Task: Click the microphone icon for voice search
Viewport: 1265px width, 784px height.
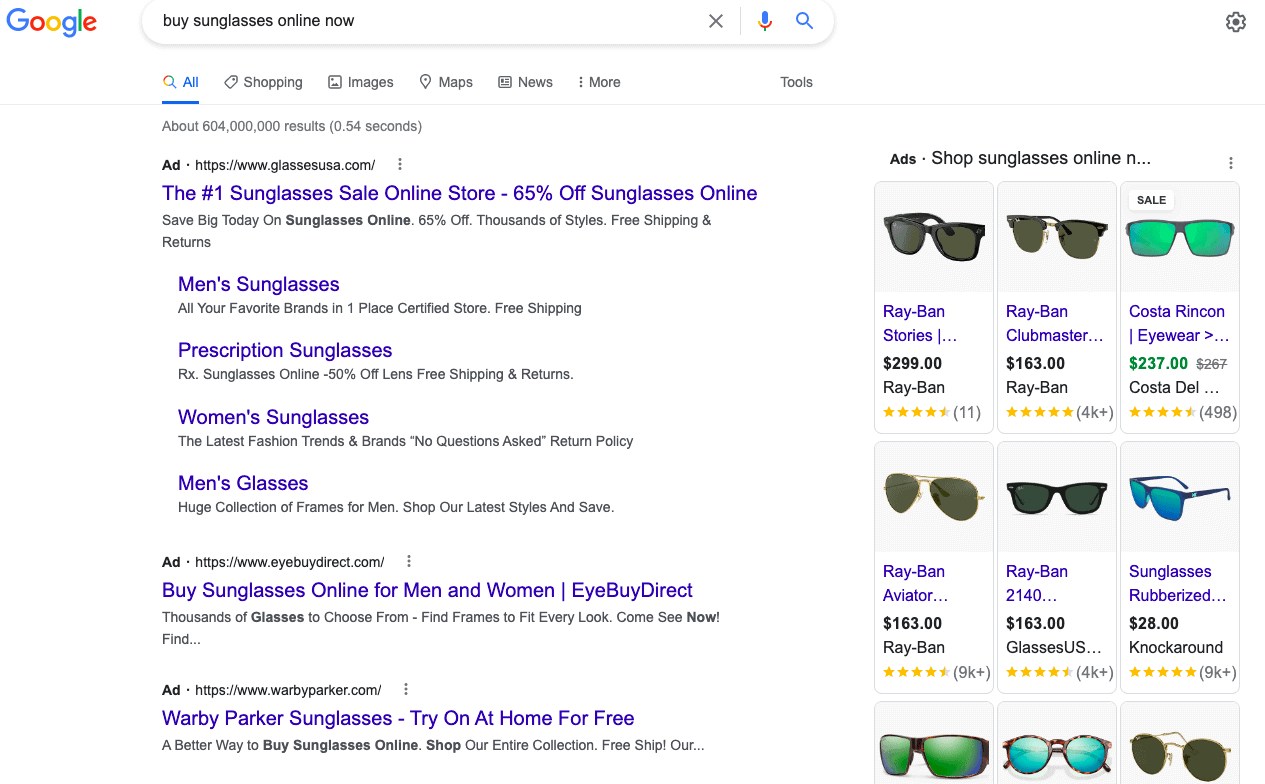Action: click(x=764, y=21)
